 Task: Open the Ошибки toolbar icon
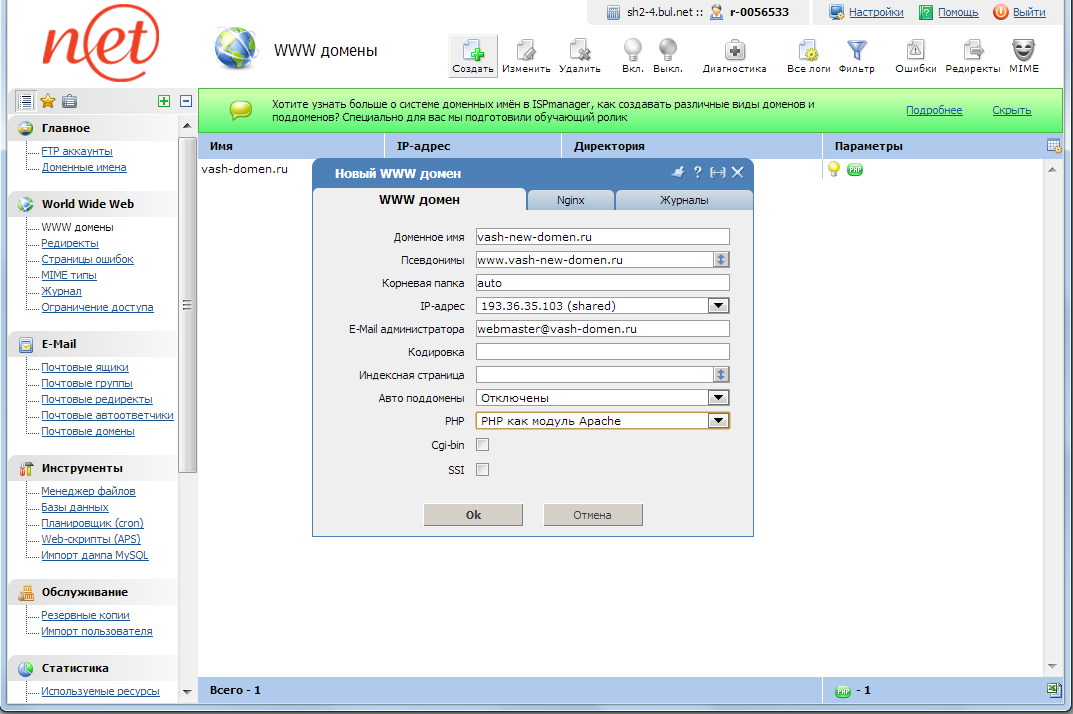coord(915,50)
